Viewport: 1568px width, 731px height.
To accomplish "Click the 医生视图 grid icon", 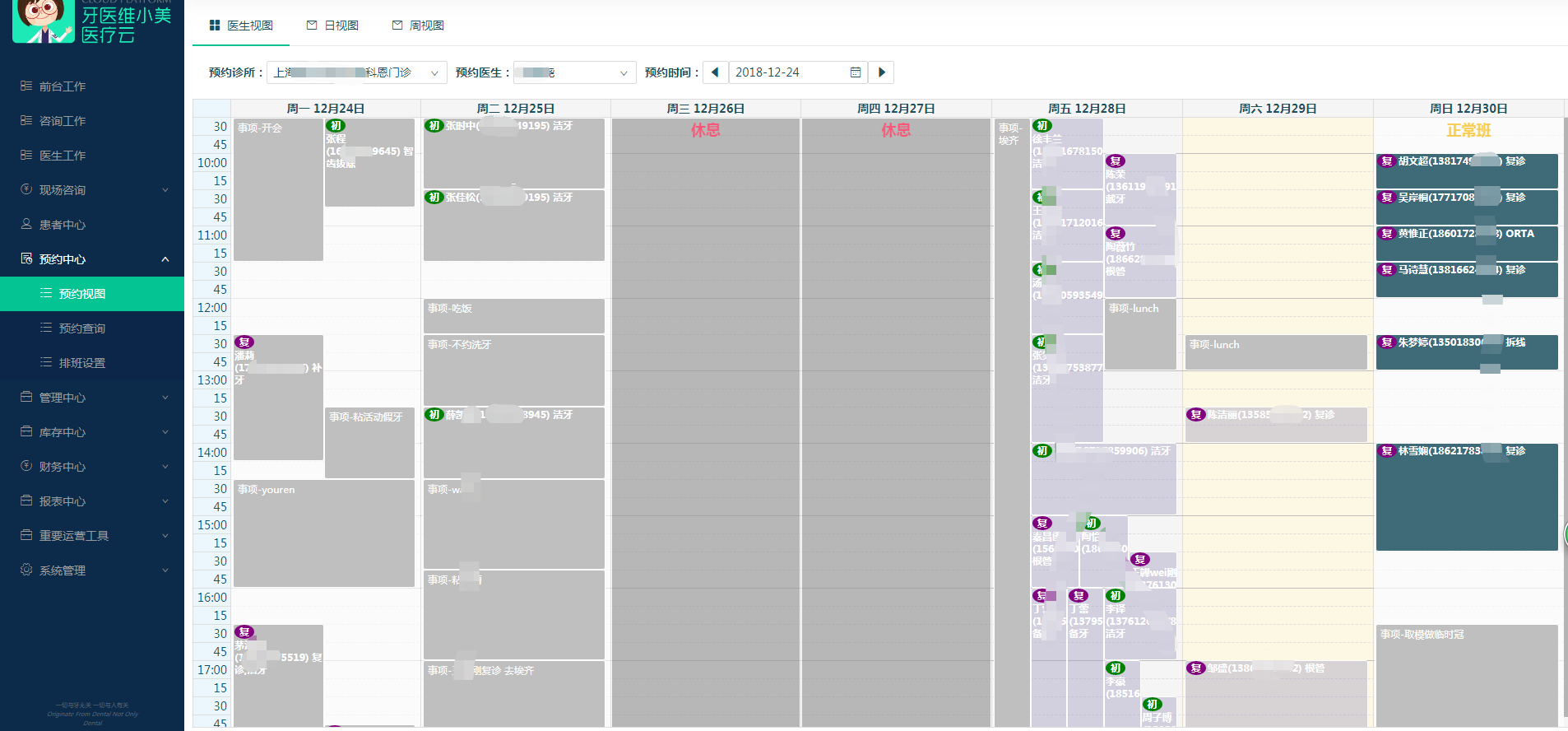I will 215,26.
